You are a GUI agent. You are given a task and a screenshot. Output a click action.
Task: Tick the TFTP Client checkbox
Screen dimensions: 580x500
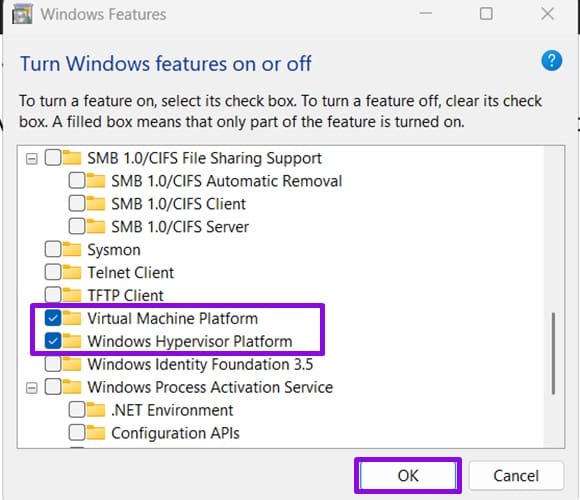coord(53,295)
